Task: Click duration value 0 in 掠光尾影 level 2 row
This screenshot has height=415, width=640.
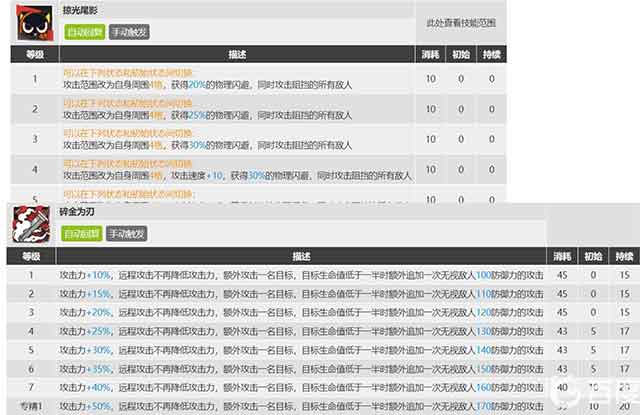Action: click(492, 109)
